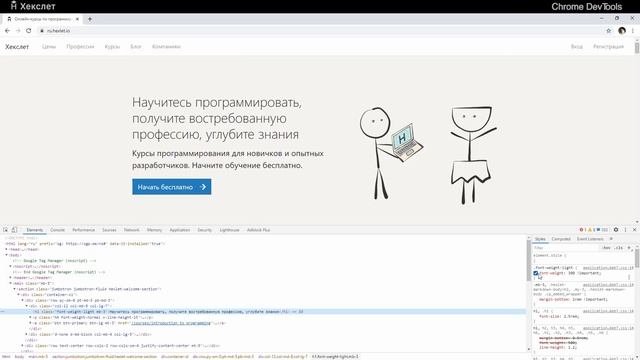
Task: Click the browser forward arrow
Action: coord(18,31)
